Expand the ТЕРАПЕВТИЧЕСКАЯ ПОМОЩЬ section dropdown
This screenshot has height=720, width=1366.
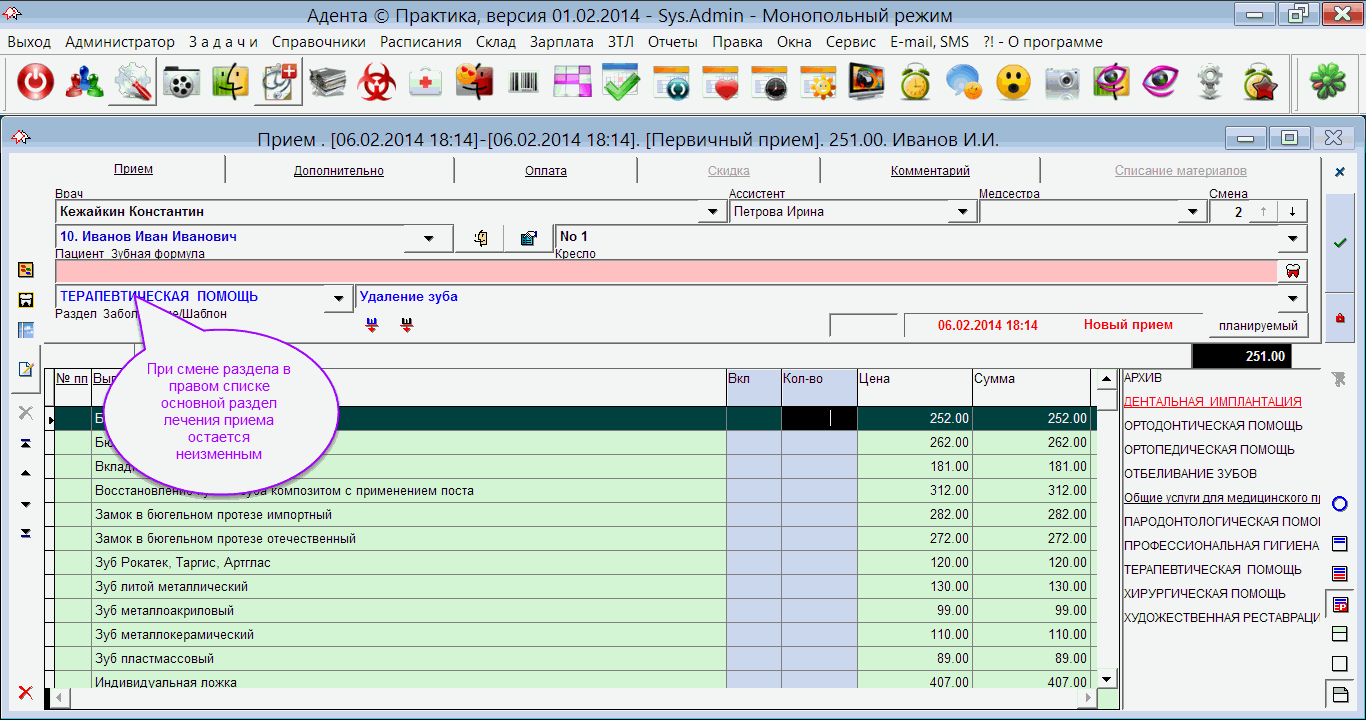point(339,298)
